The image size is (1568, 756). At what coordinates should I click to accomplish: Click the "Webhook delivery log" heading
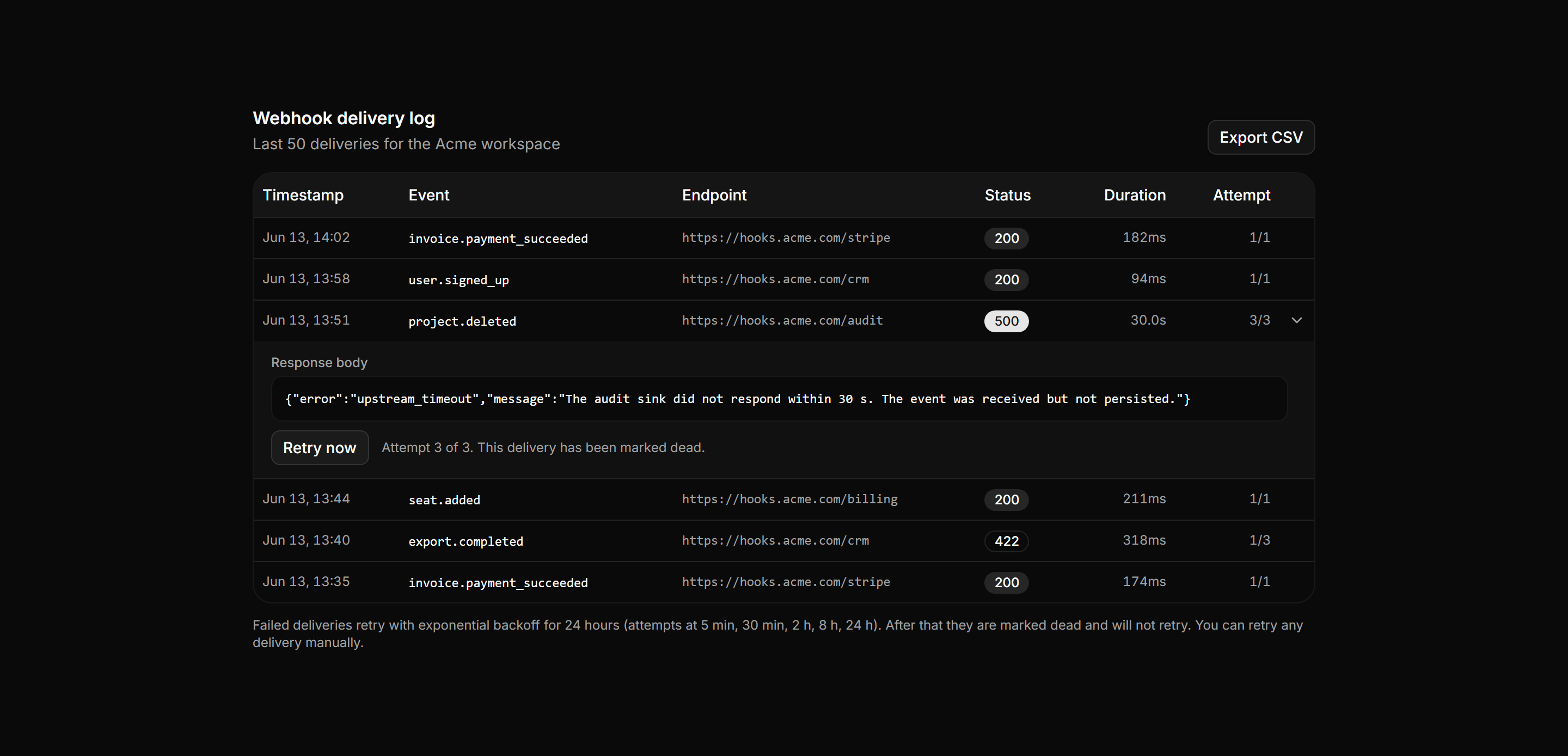[344, 118]
